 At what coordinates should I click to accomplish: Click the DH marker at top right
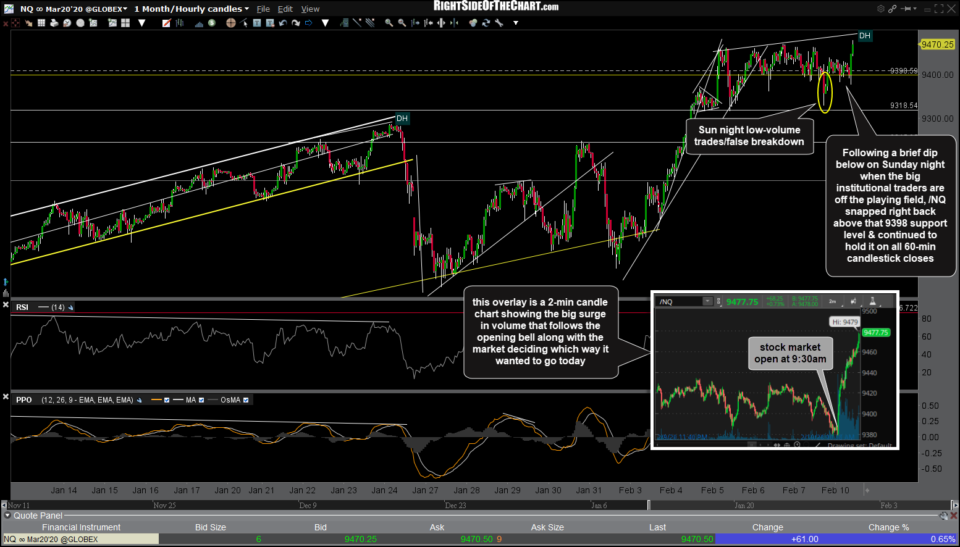click(864, 36)
